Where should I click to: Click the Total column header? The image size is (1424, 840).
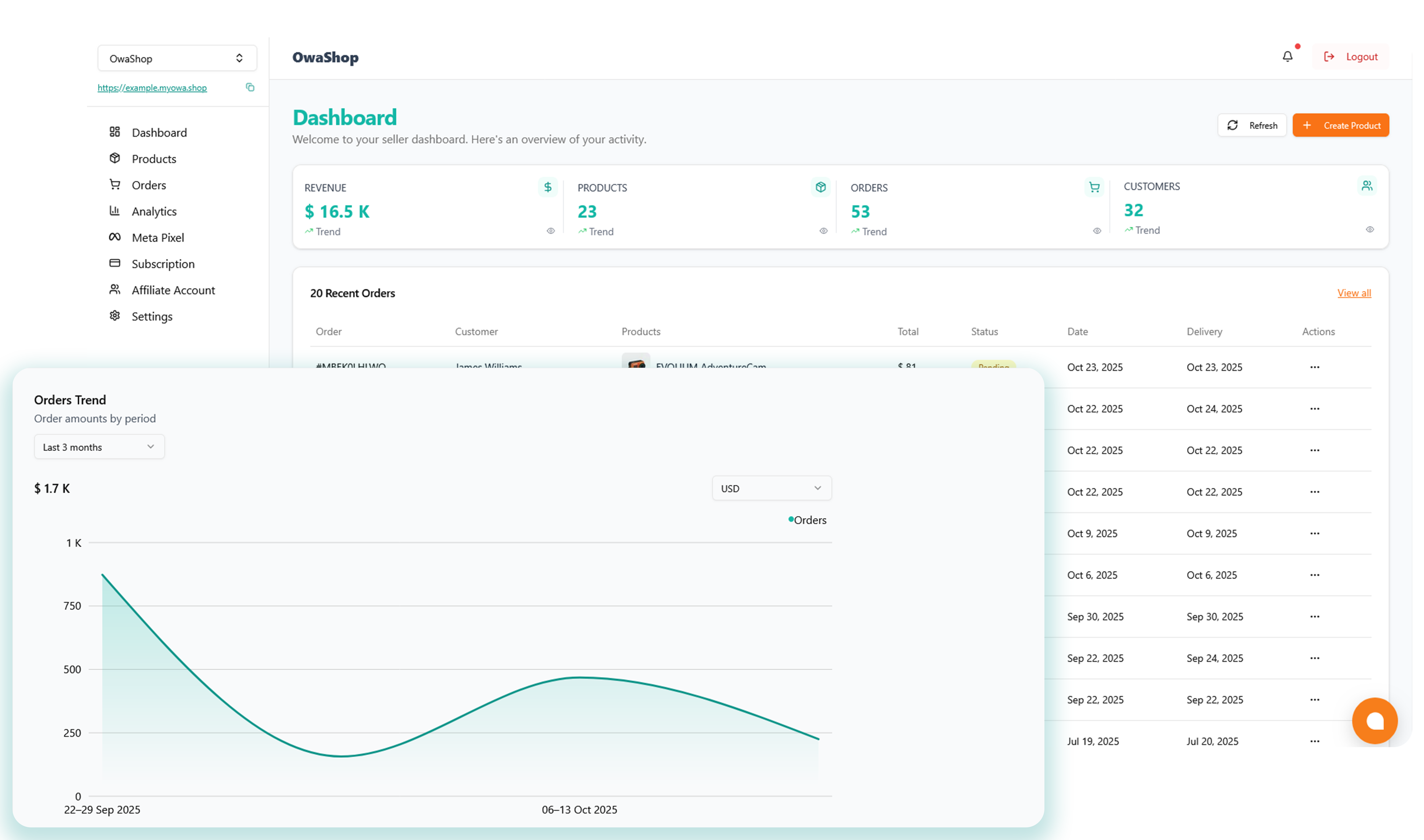(x=908, y=332)
